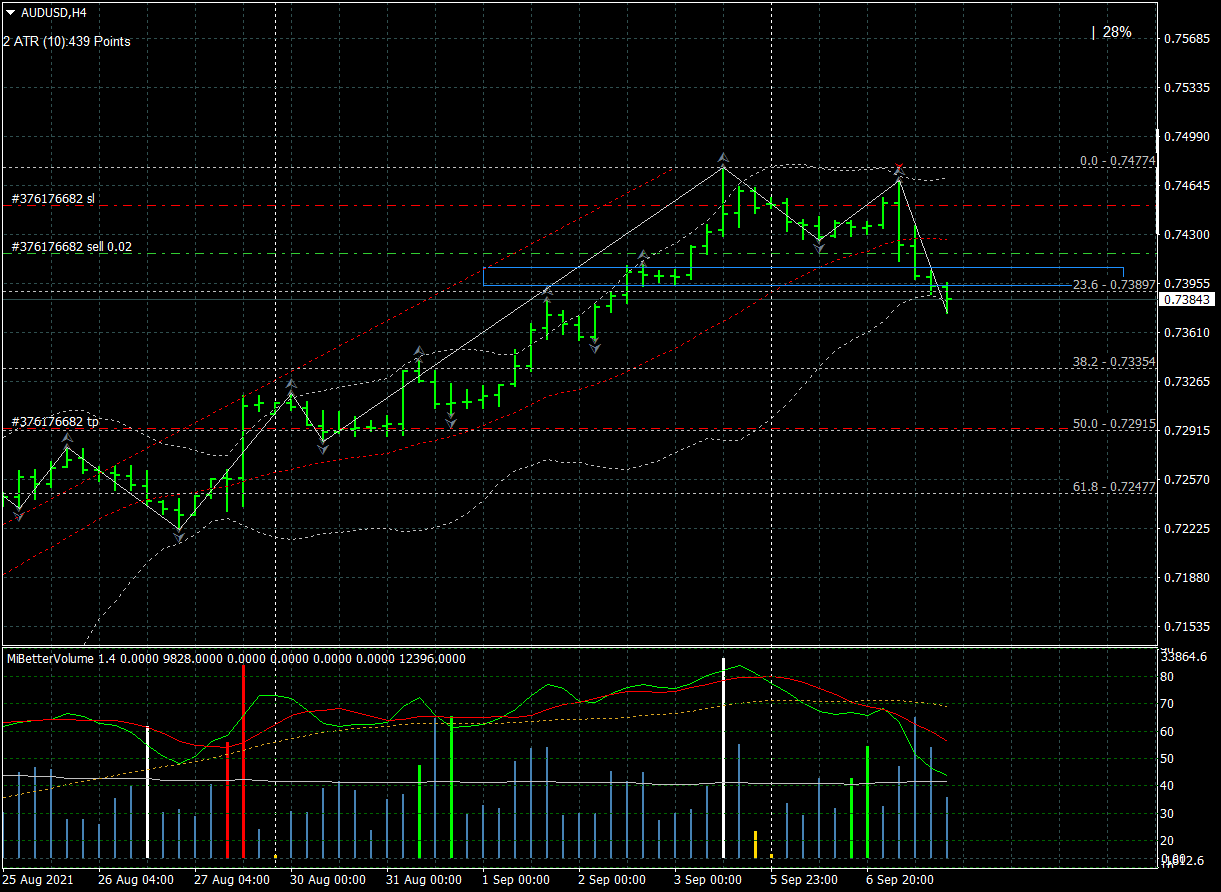The image size is (1221, 892).
Task: Click the '30 Aug 00:00' time label
Action: click(x=327, y=880)
